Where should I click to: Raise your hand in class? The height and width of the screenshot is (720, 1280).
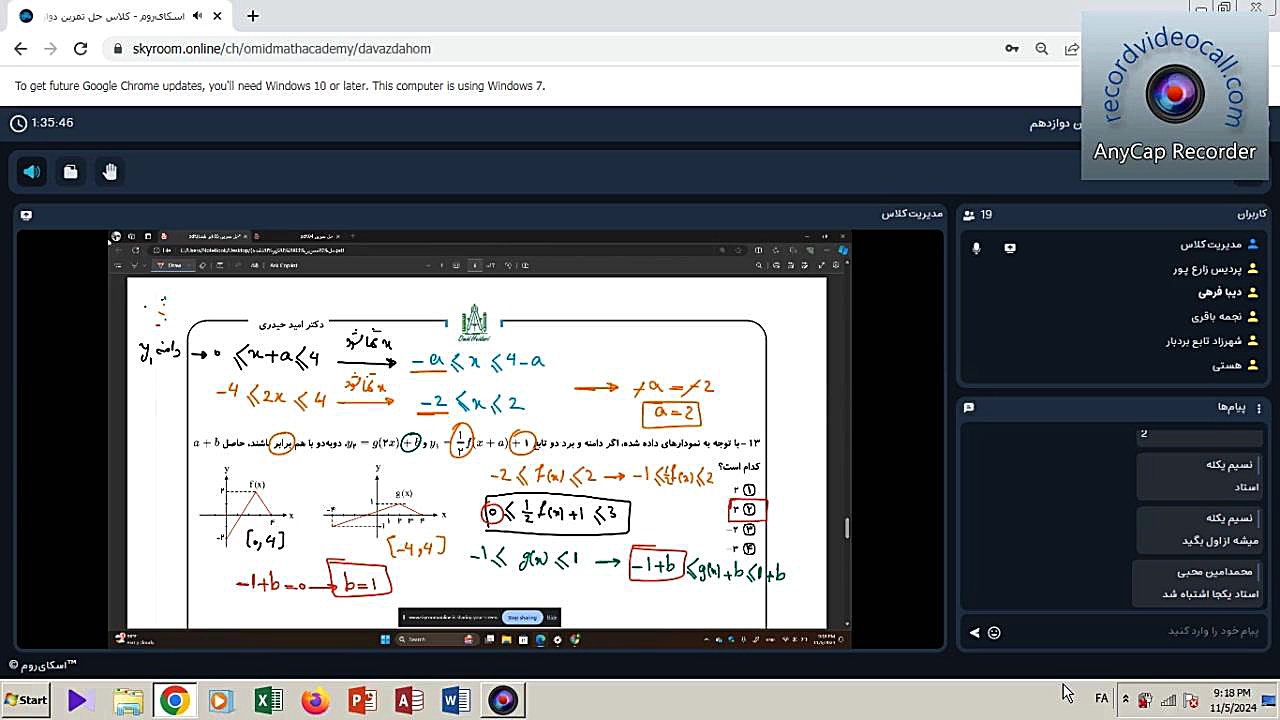click(109, 172)
